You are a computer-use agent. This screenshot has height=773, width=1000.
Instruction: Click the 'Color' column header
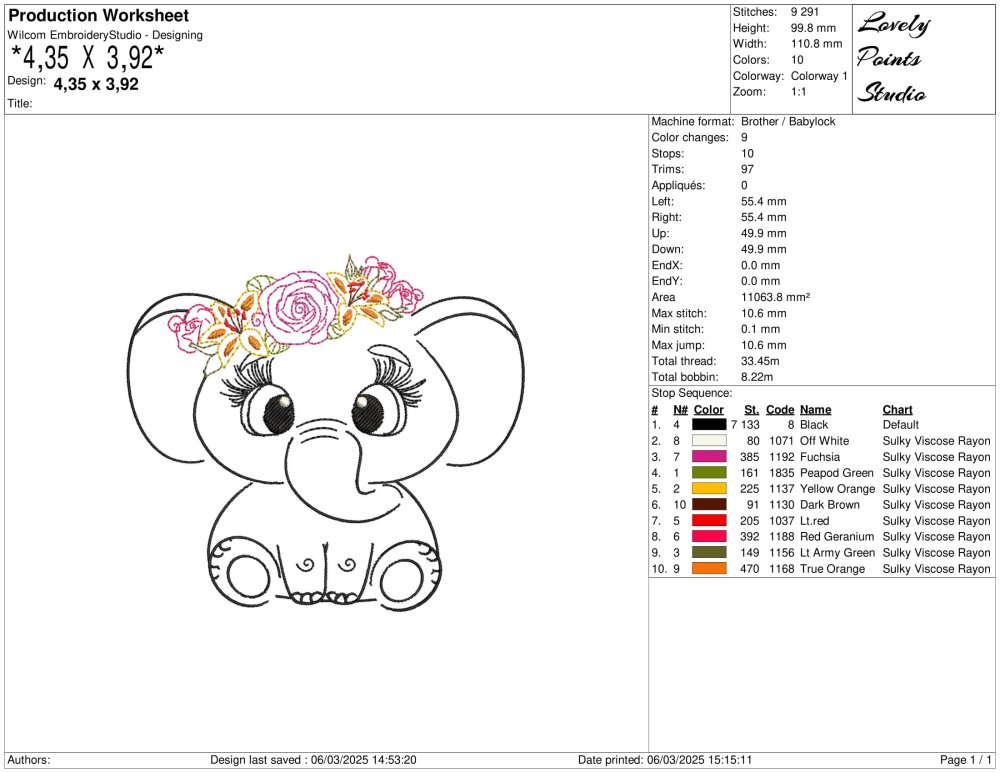(x=709, y=409)
